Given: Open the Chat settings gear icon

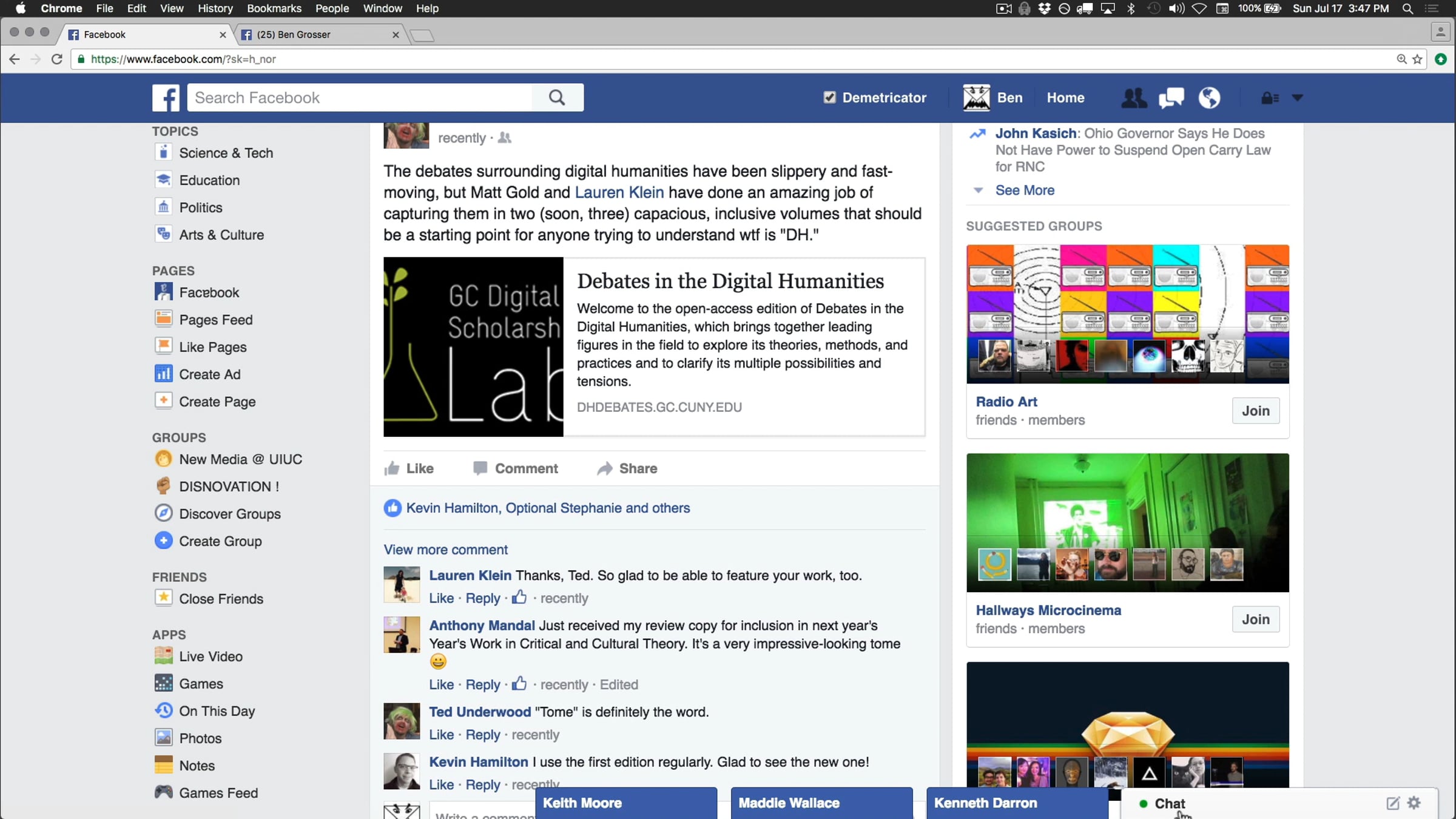Looking at the screenshot, I should (1414, 803).
